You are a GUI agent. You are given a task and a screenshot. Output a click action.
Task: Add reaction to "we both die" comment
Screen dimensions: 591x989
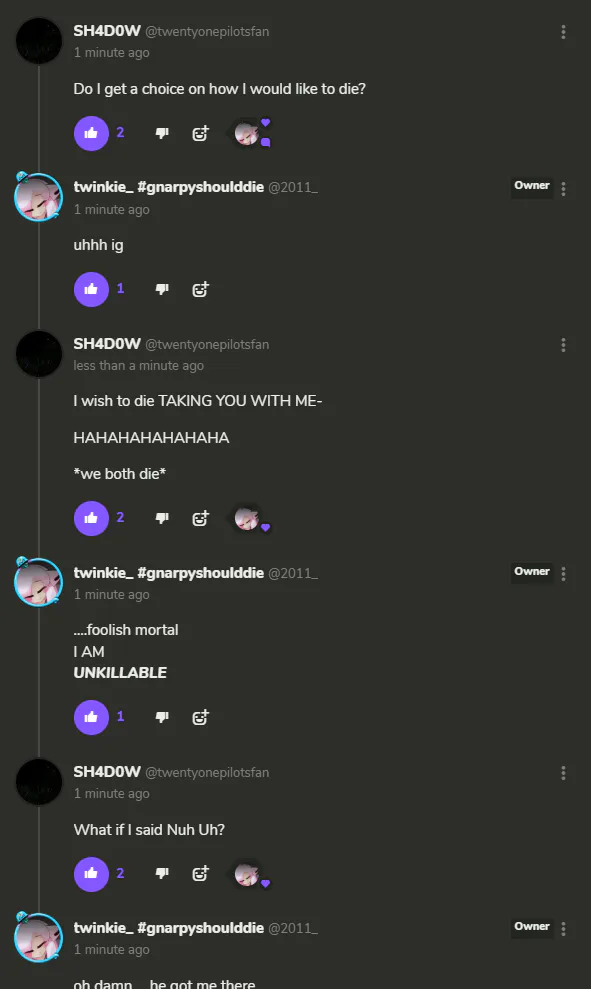(200, 518)
